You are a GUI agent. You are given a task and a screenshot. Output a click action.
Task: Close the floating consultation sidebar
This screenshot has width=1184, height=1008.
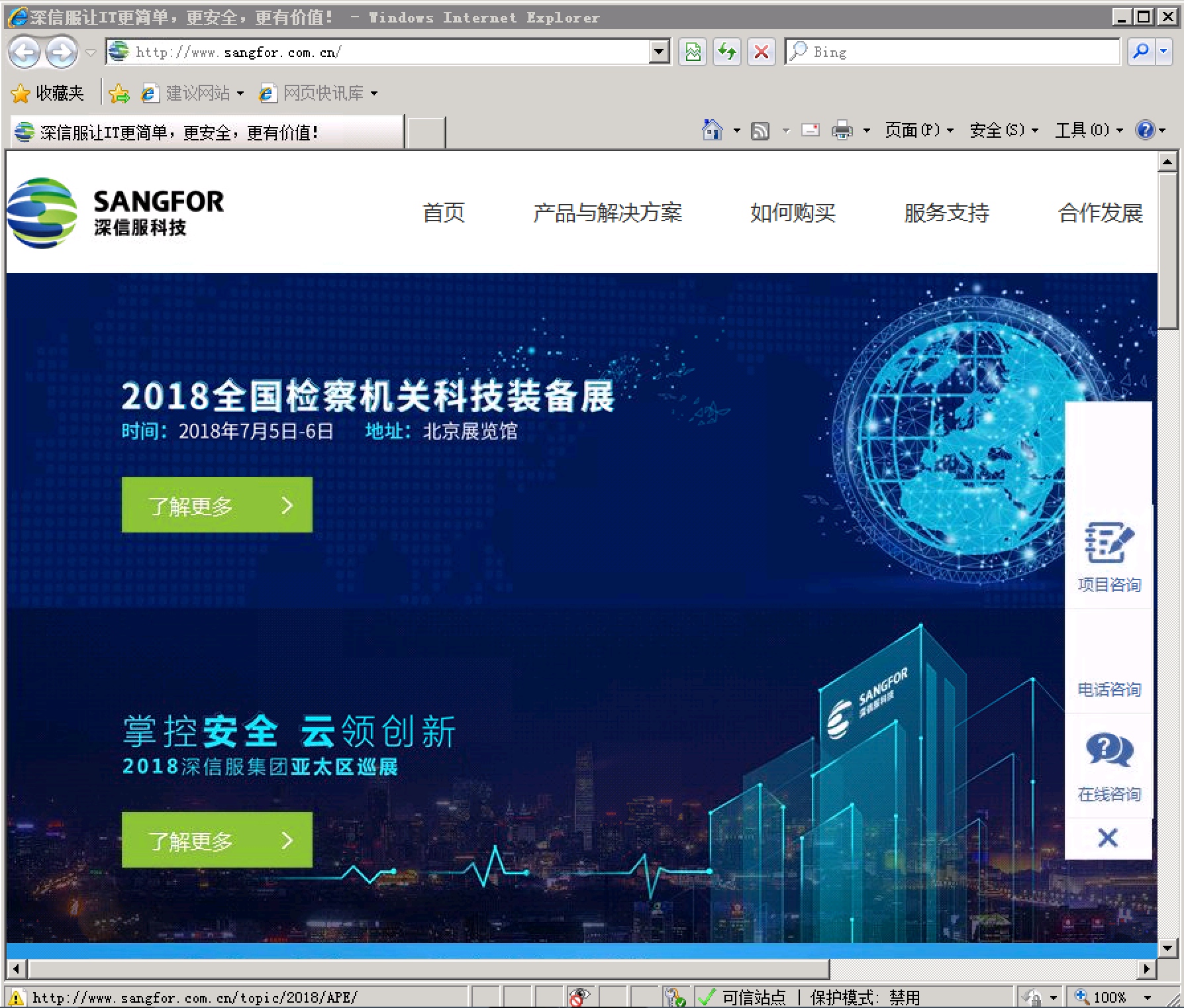[1108, 838]
